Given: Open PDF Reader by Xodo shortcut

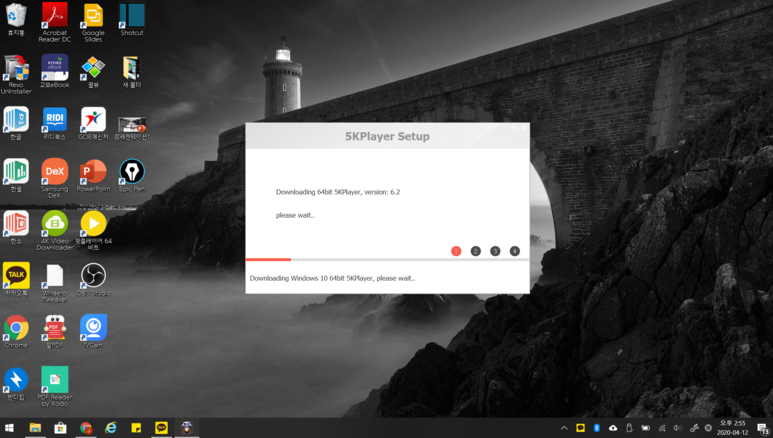Looking at the screenshot, I should pos(54,387).
